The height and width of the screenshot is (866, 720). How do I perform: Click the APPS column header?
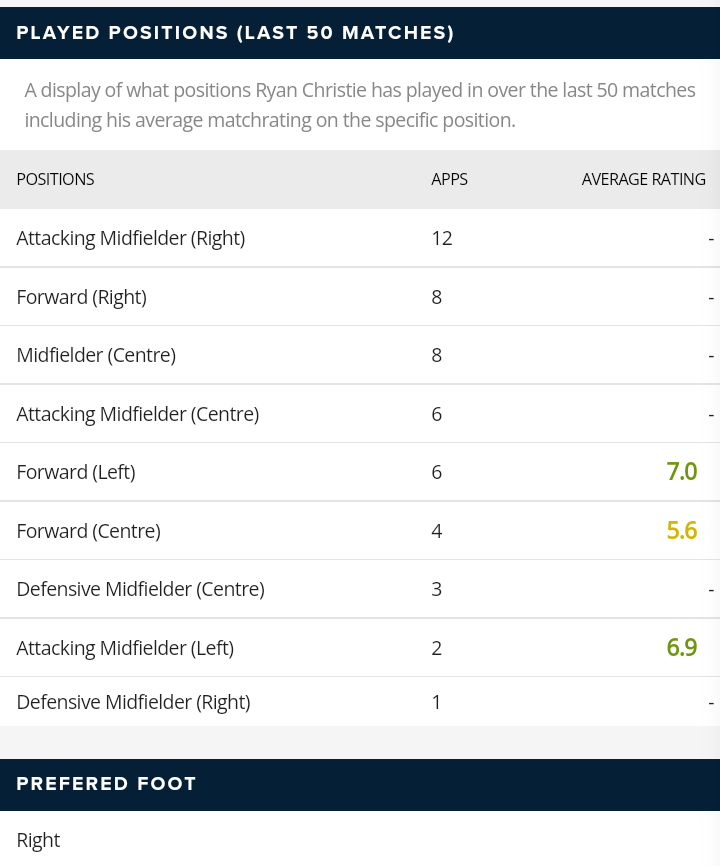(x=449, y=179)
